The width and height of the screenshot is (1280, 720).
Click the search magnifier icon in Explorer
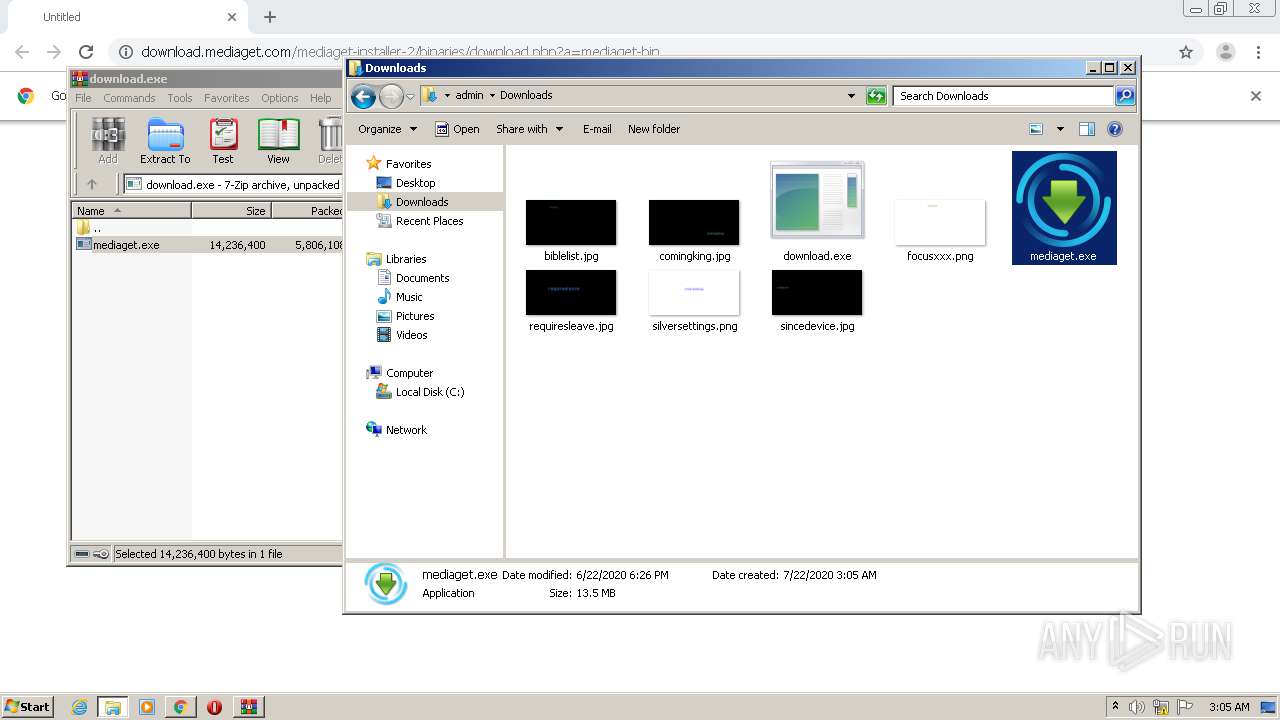click(1125, 96)
